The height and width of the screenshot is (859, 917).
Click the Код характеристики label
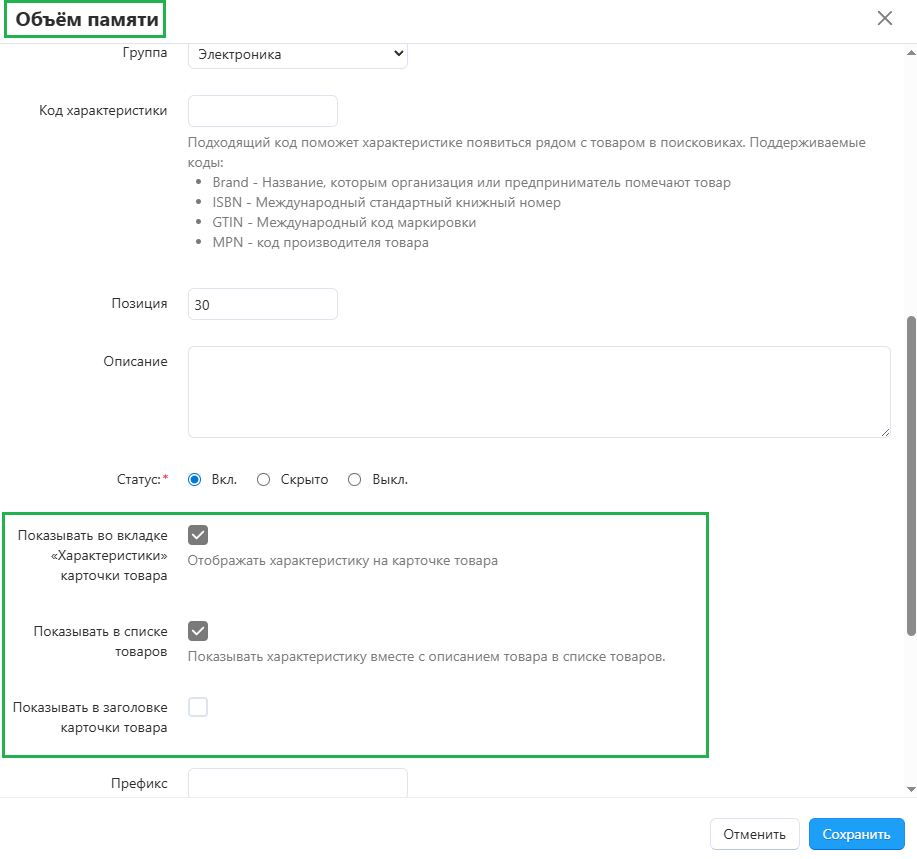(103, 110)
